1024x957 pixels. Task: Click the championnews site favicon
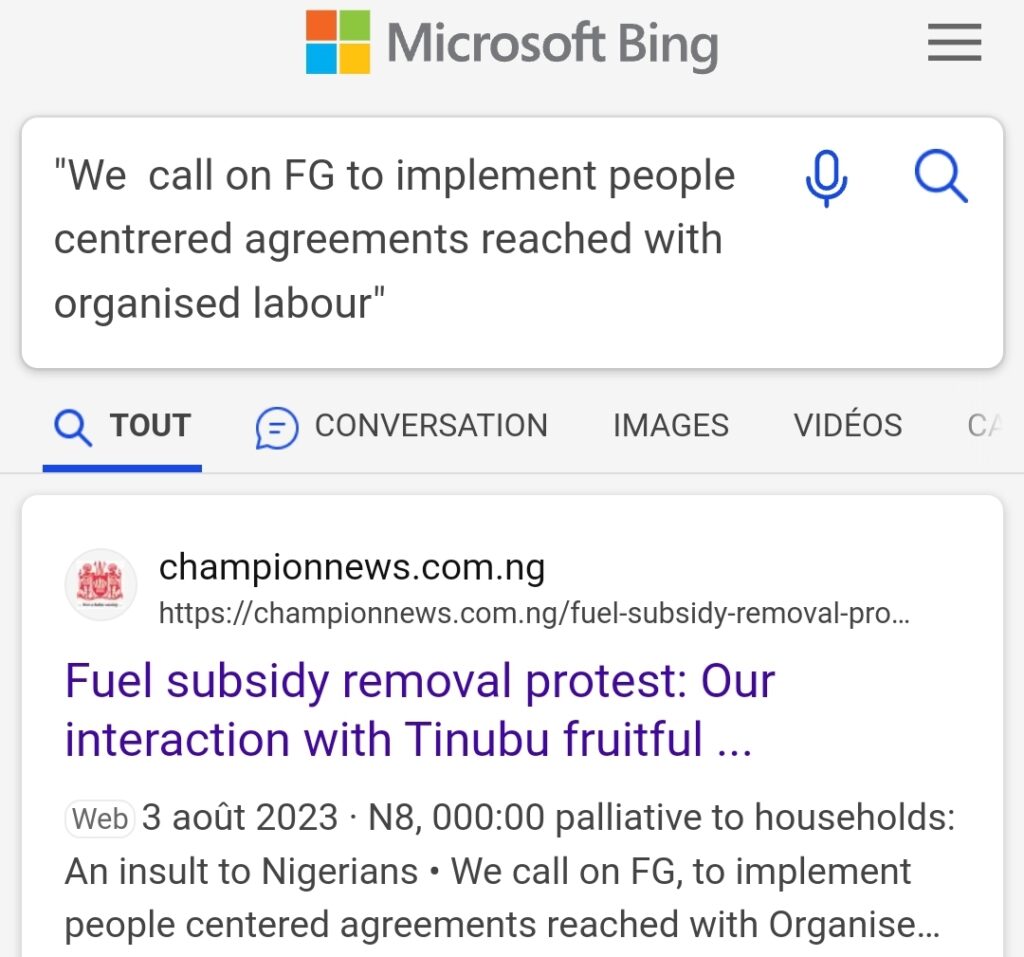pyautogui.click(x=101, y=584)
